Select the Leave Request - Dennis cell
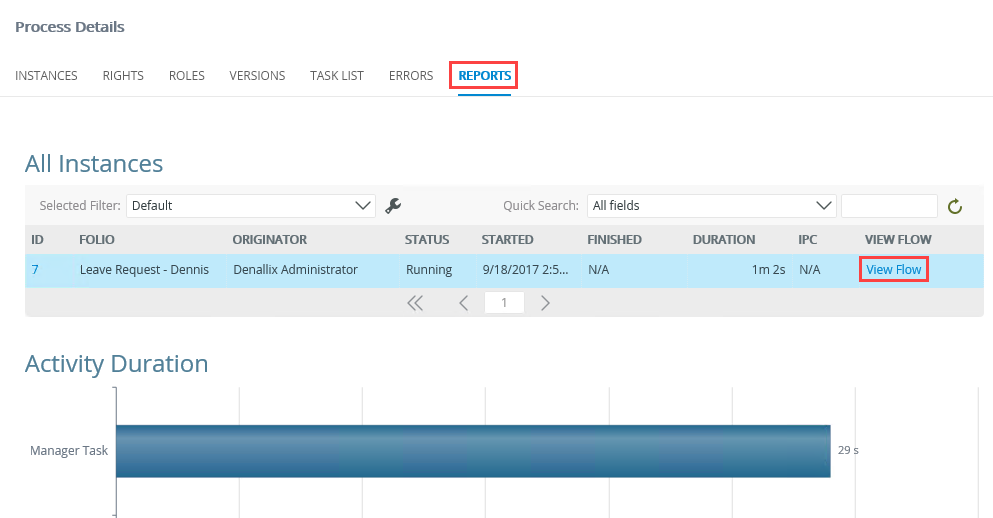Screen dimensions: 993x518 tap(144, 270)
